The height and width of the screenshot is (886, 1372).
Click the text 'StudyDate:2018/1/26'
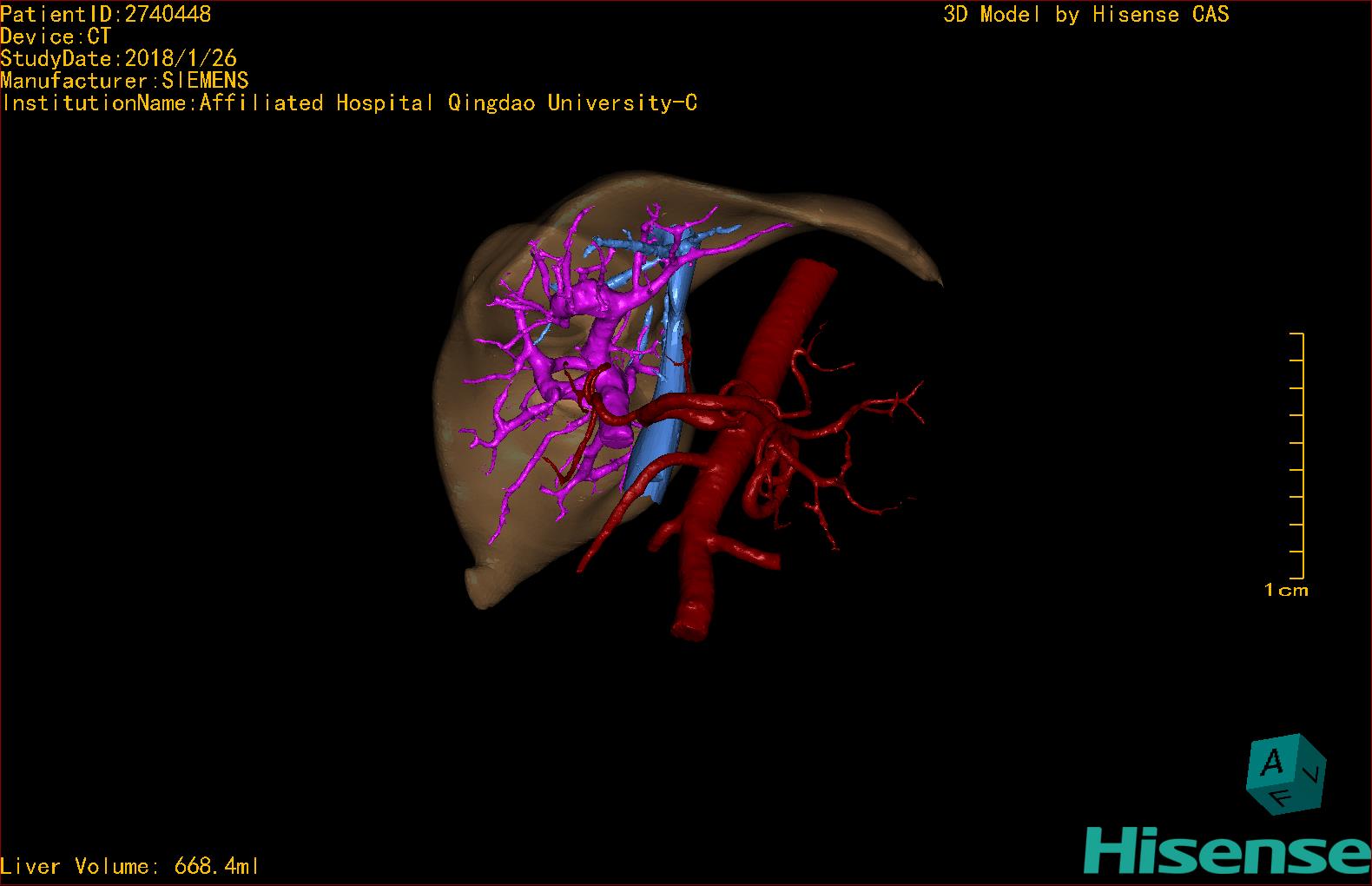[118, 58]
